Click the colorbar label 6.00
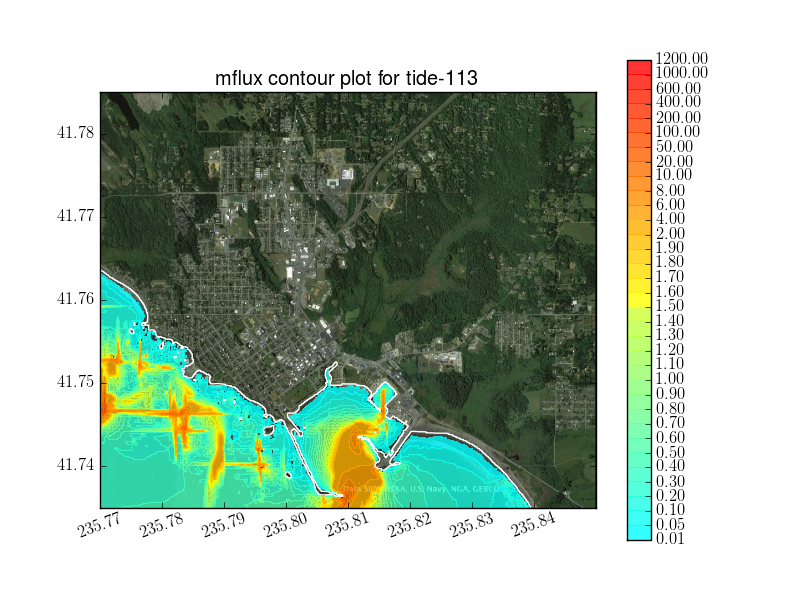Image resolution: width=800 pixels, height=600 pixels. pyautogui.click(x=670, y=205)
